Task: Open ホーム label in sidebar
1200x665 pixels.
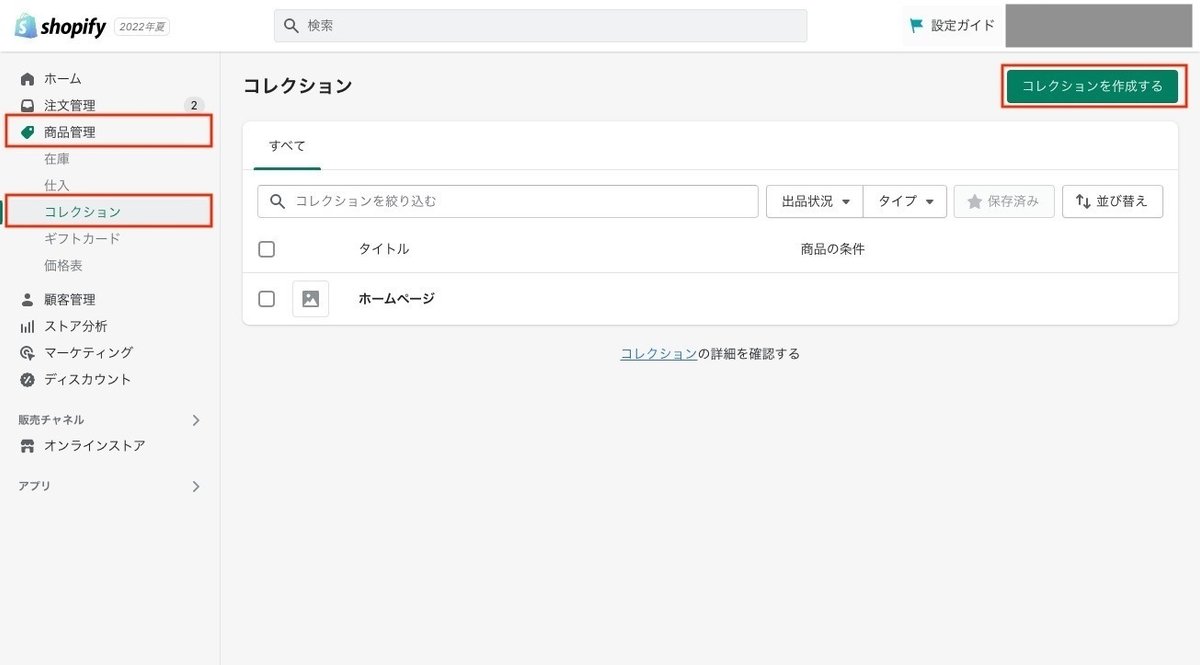Action: 63,78
